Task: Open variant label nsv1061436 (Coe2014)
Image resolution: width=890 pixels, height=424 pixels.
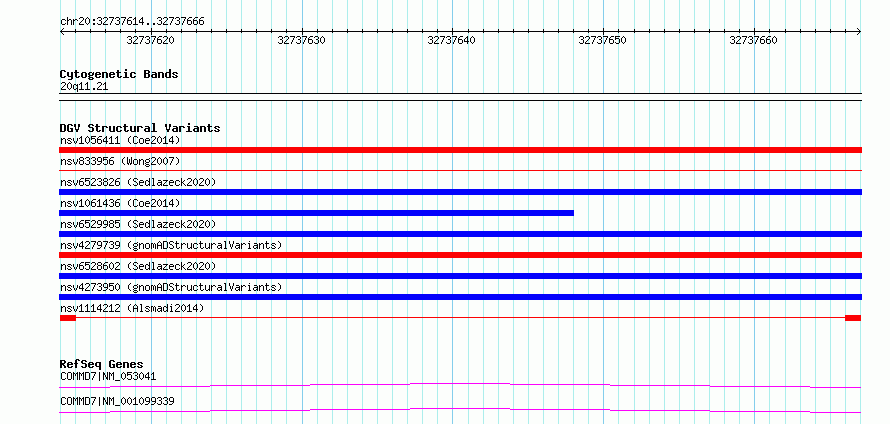Action: pyautogui.click(x=120, y=203)
